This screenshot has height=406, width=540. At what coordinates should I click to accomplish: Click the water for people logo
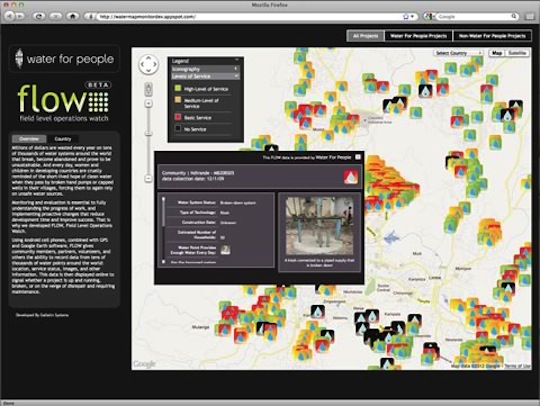point(64,59)
